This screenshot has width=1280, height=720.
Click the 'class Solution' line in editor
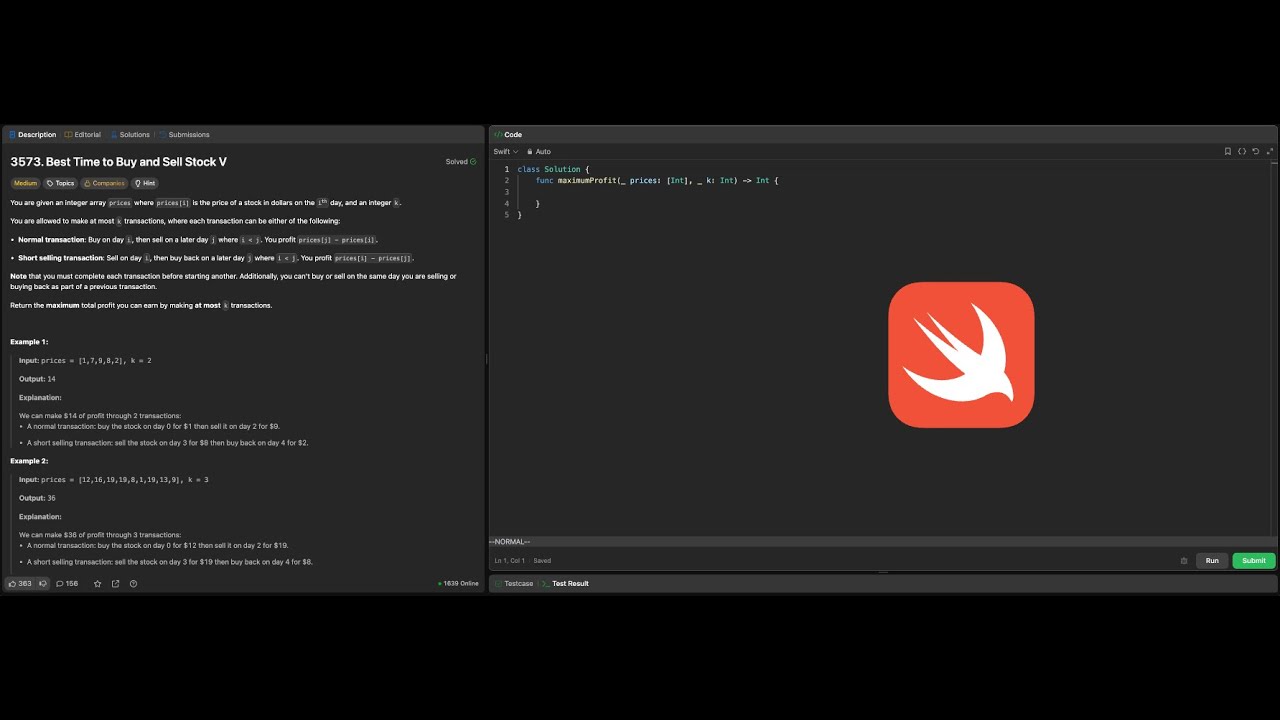click(x=553, y=169)
